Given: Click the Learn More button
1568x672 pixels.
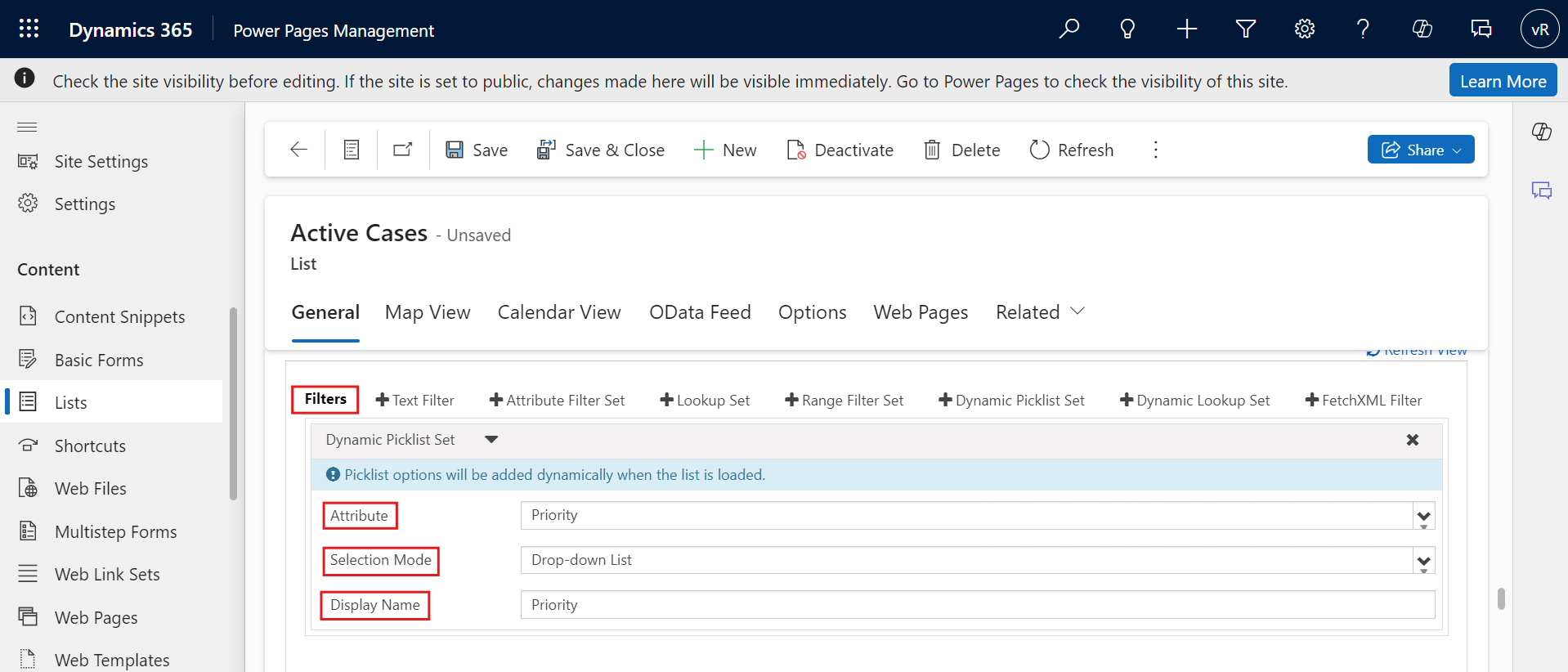Looking at the screenshot, I should 1503,81.
